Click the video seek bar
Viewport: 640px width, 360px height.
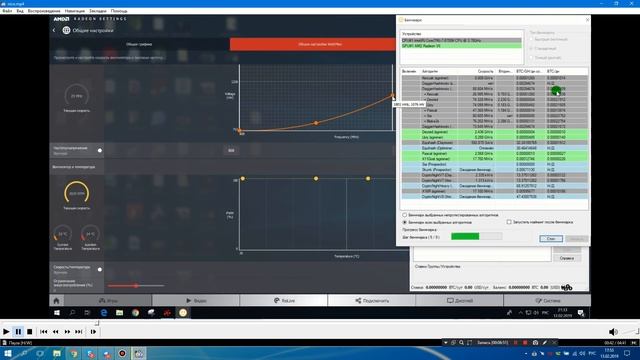click(x=320, y=323)
